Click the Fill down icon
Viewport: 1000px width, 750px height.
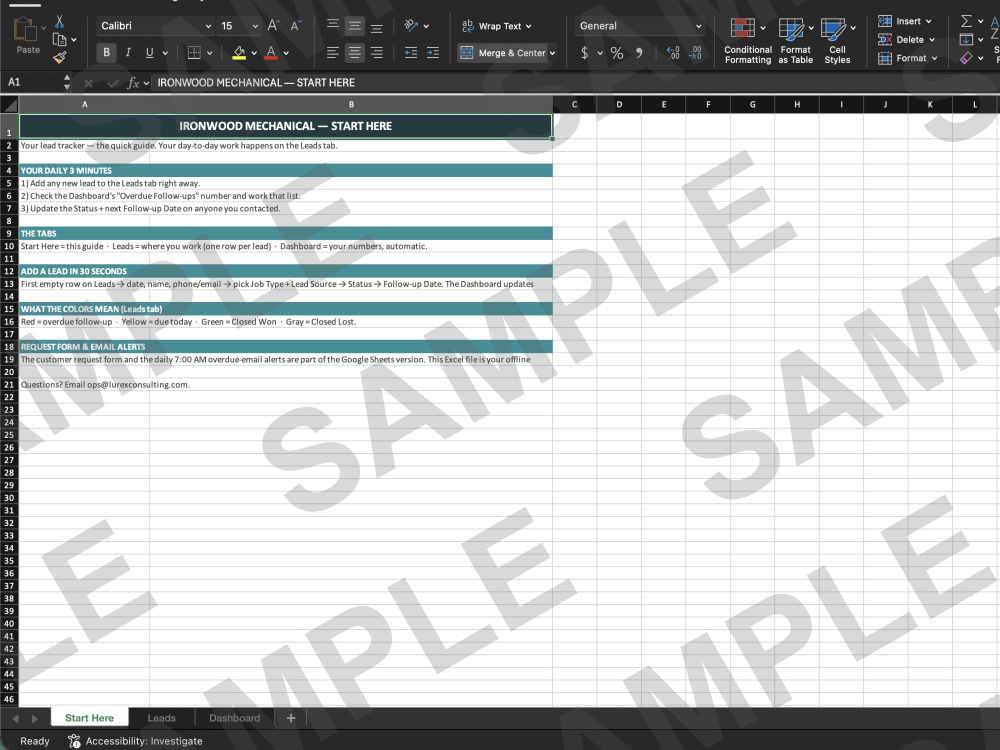click(967, 40)
